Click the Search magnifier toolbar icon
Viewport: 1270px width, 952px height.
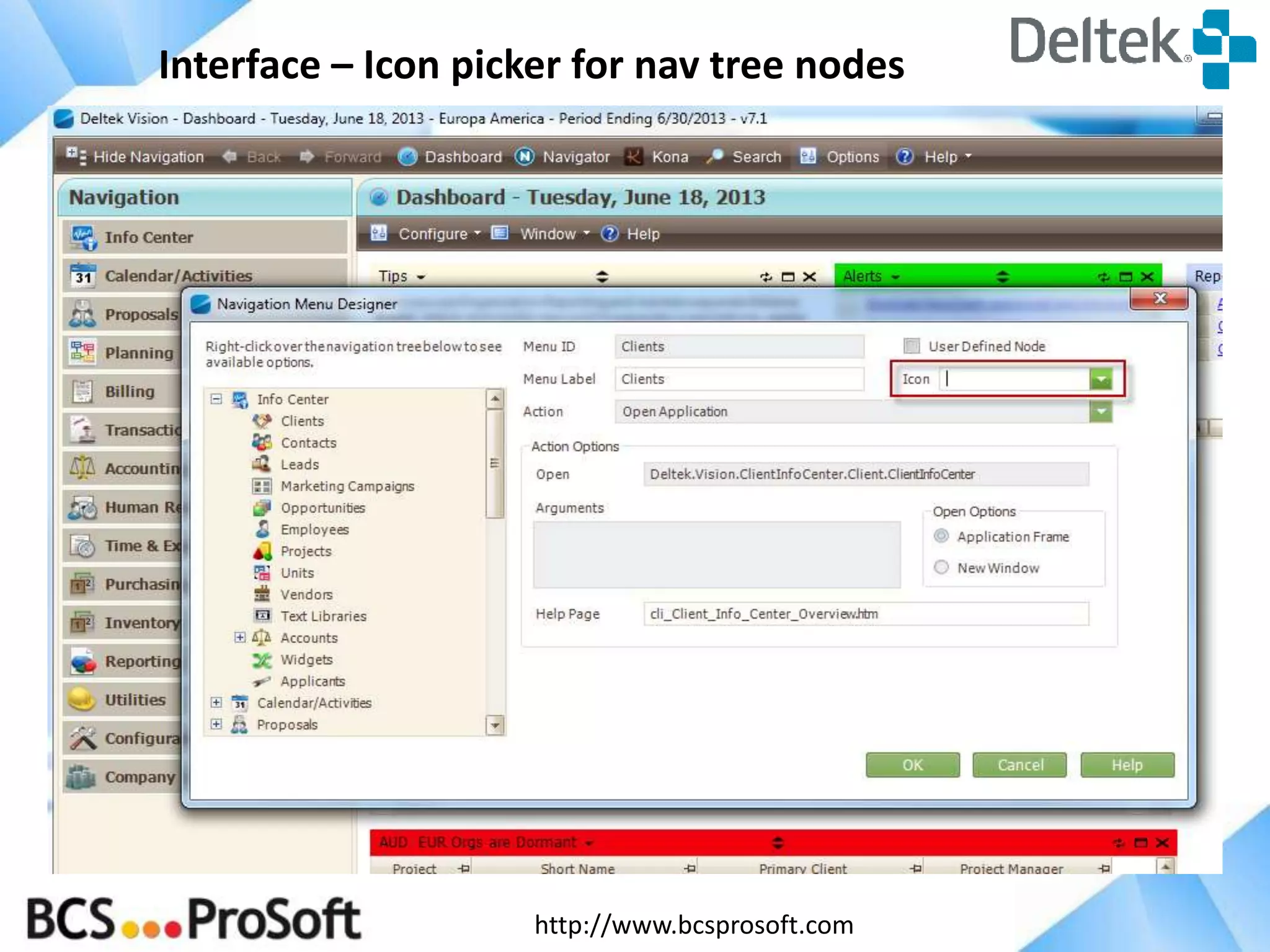tap(715, 157)
